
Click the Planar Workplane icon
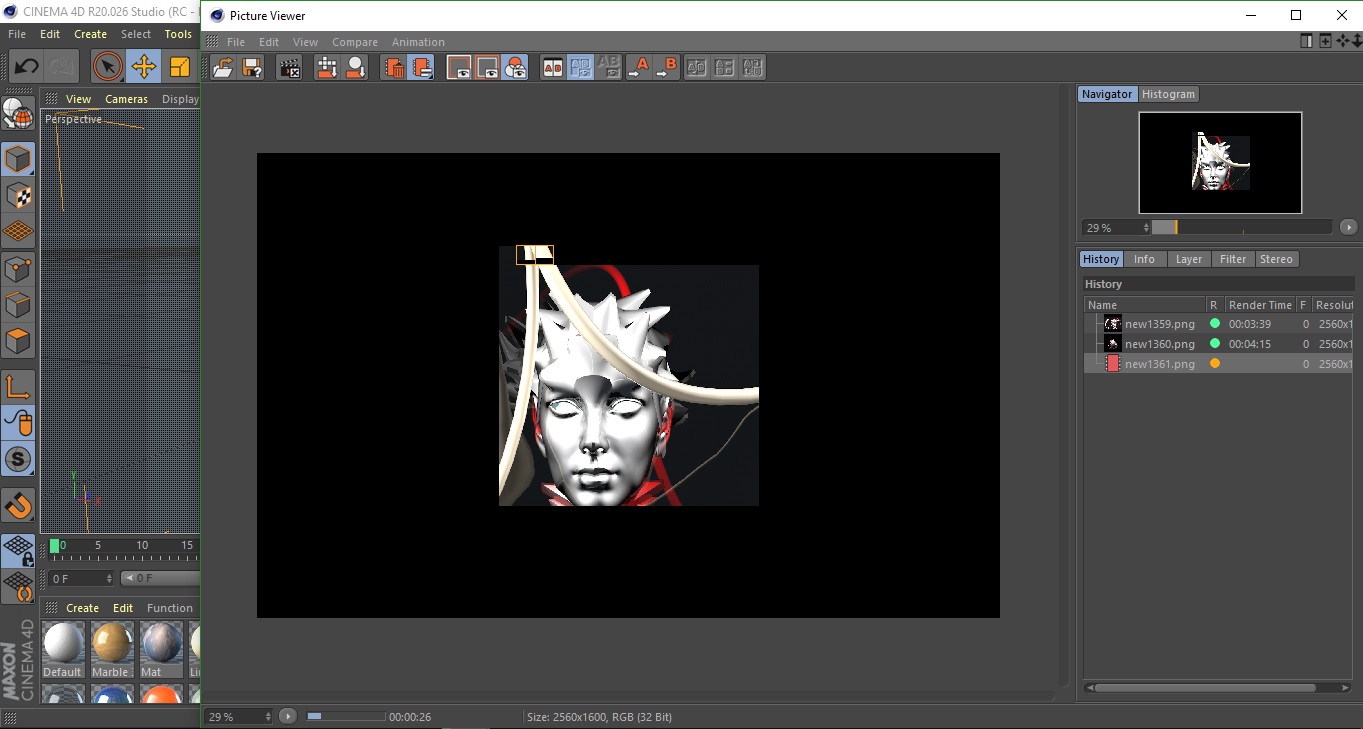pos(18,587)
